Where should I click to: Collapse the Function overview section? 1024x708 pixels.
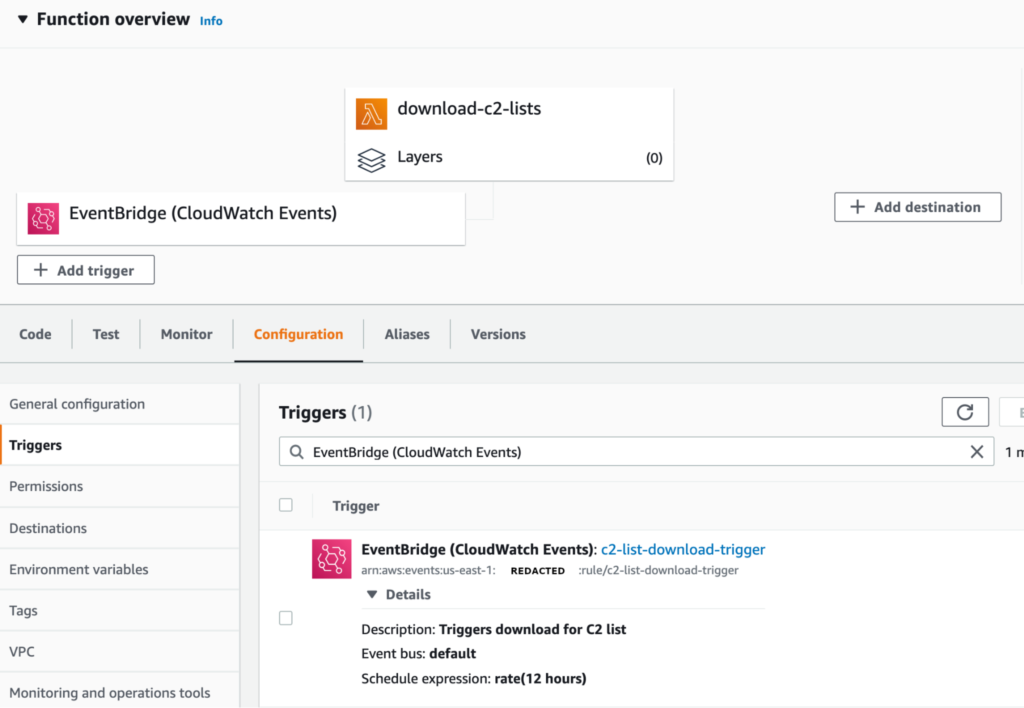tap(22, 19)
